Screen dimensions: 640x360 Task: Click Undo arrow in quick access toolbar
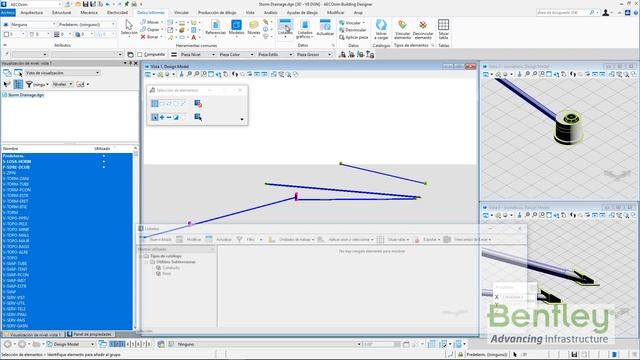click(108, 4)
